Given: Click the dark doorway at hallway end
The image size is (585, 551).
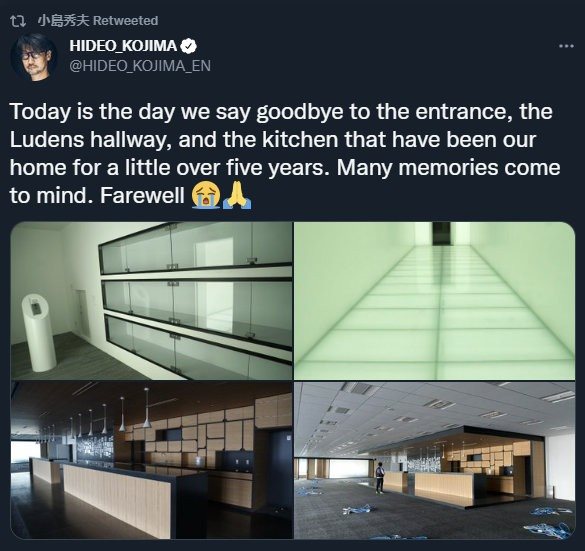Looking at the screenshot, I should 442,234.
